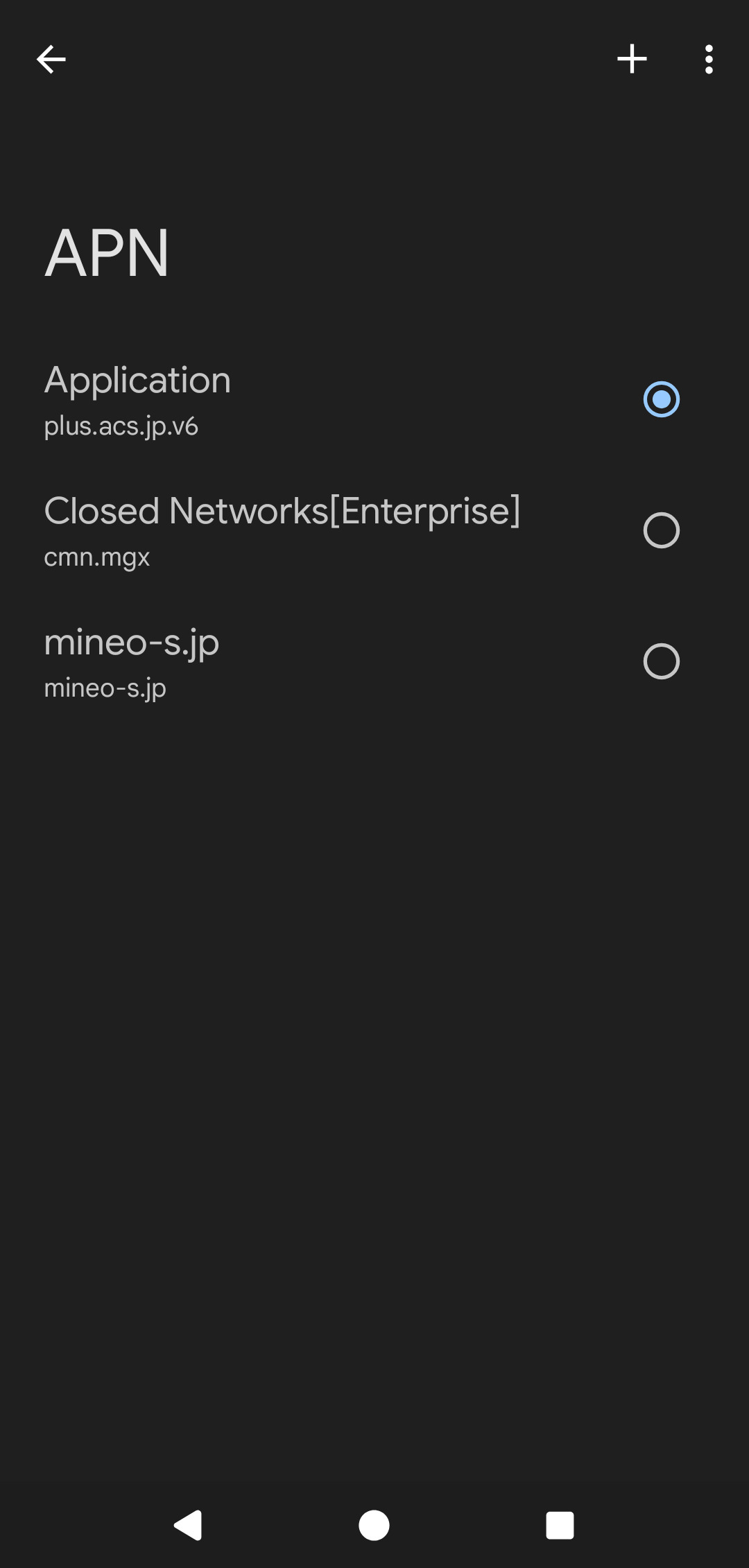
Task: Open recent apps with the square button
Action: click(x=560, y=1525)
